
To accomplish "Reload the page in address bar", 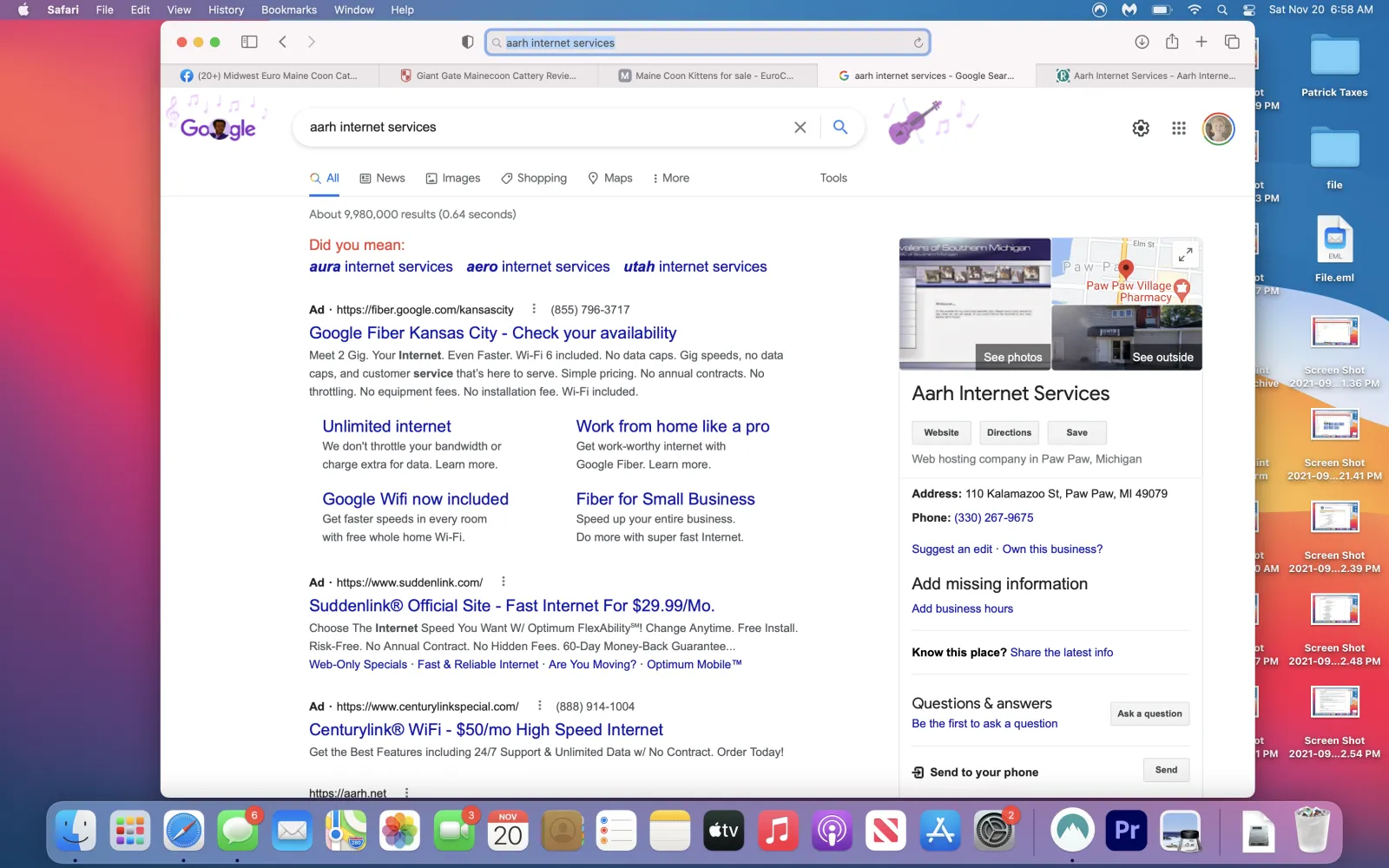I will 918,43.
